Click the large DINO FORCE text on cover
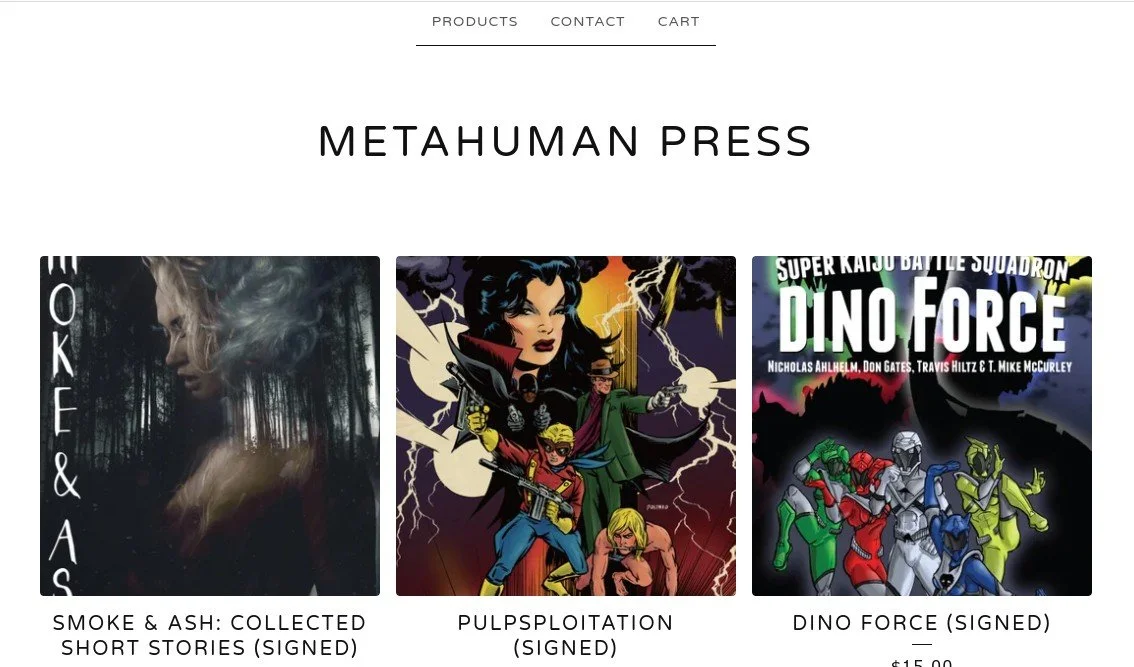Screen dimensions: 1134x667 (x=921, y=318)
